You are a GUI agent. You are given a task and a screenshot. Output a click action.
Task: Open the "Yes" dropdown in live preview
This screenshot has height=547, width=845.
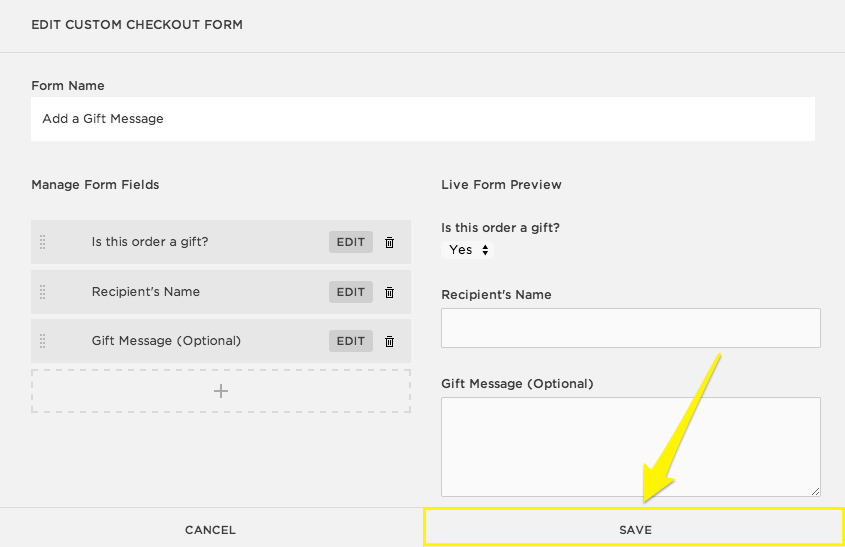click(468, 250)
